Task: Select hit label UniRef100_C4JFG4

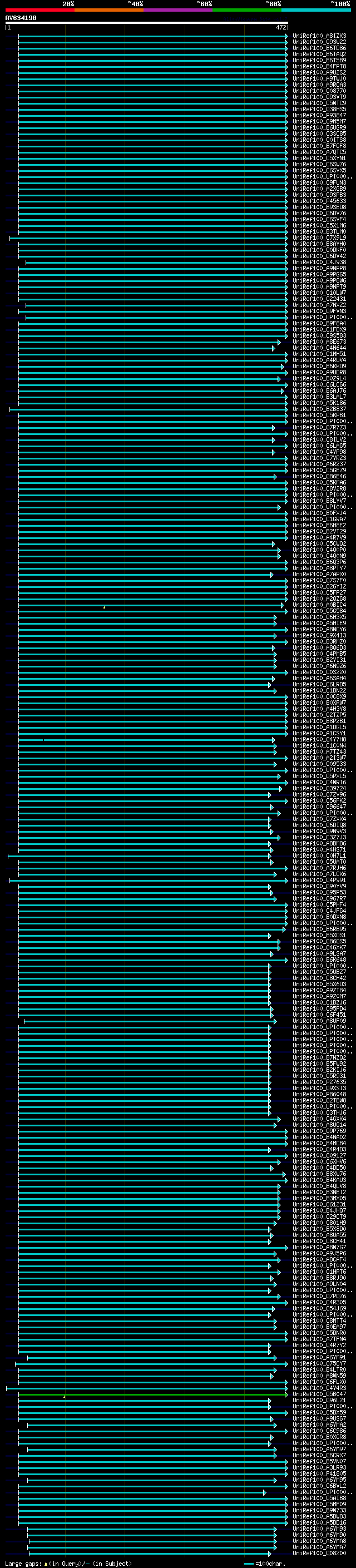Action: point(319,911)
